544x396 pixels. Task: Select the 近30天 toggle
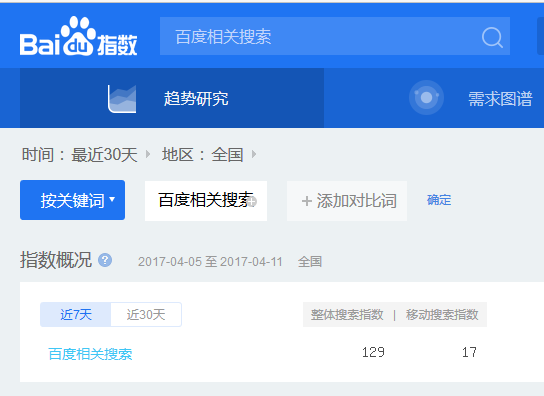pyautogui.click(x=146, y=314)
